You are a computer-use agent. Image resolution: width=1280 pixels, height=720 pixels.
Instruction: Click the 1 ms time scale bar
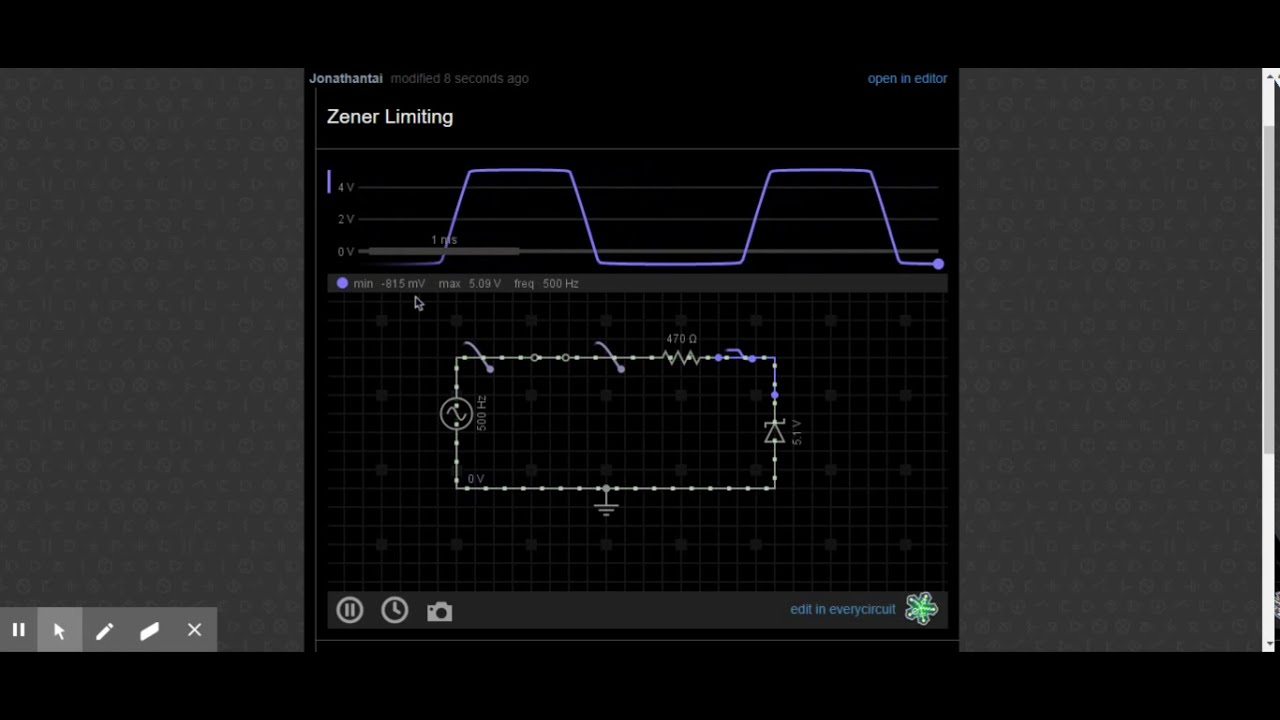pos(444,250)
